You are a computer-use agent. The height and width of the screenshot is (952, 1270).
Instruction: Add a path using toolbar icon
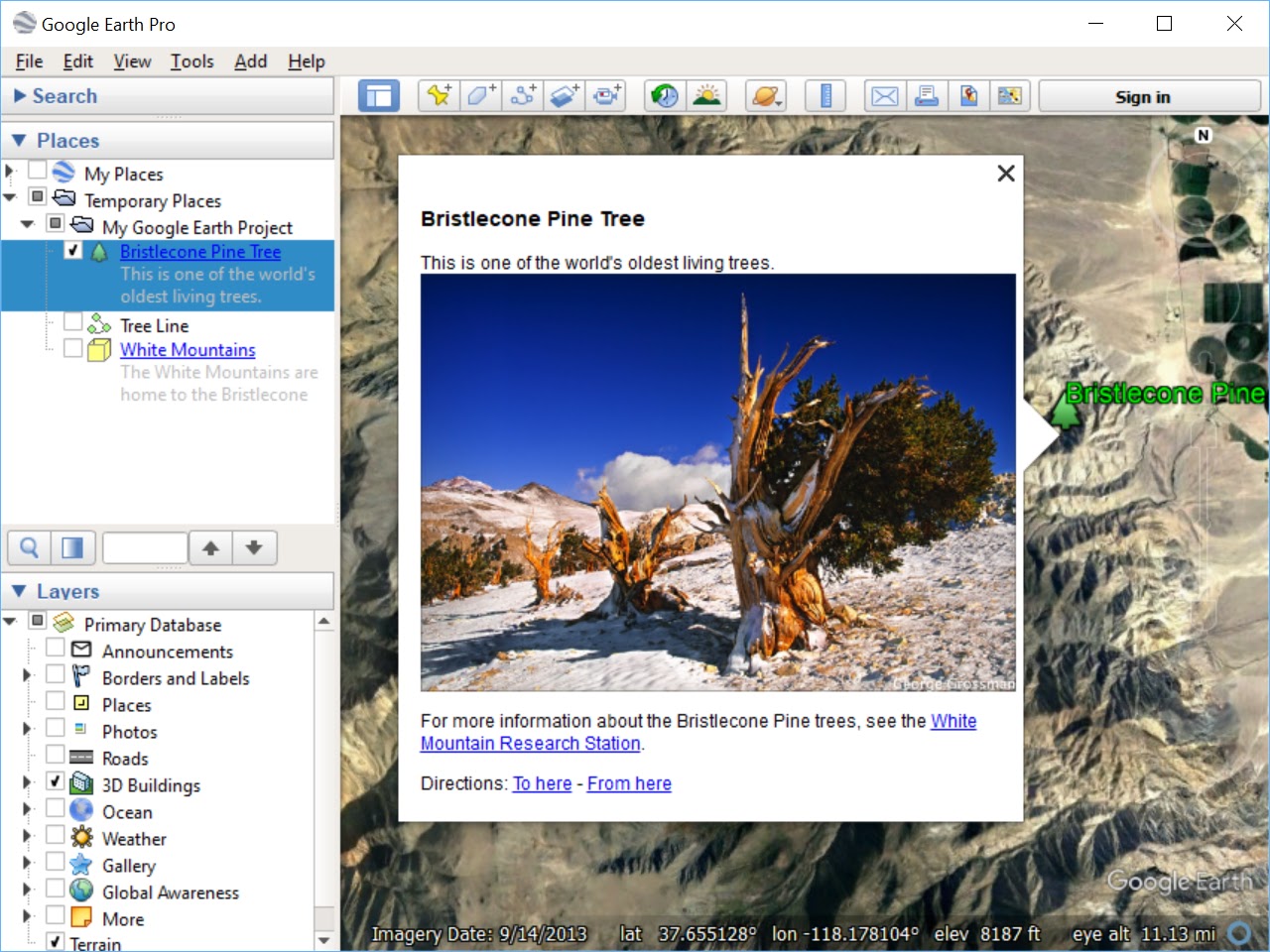click(523, 96)
